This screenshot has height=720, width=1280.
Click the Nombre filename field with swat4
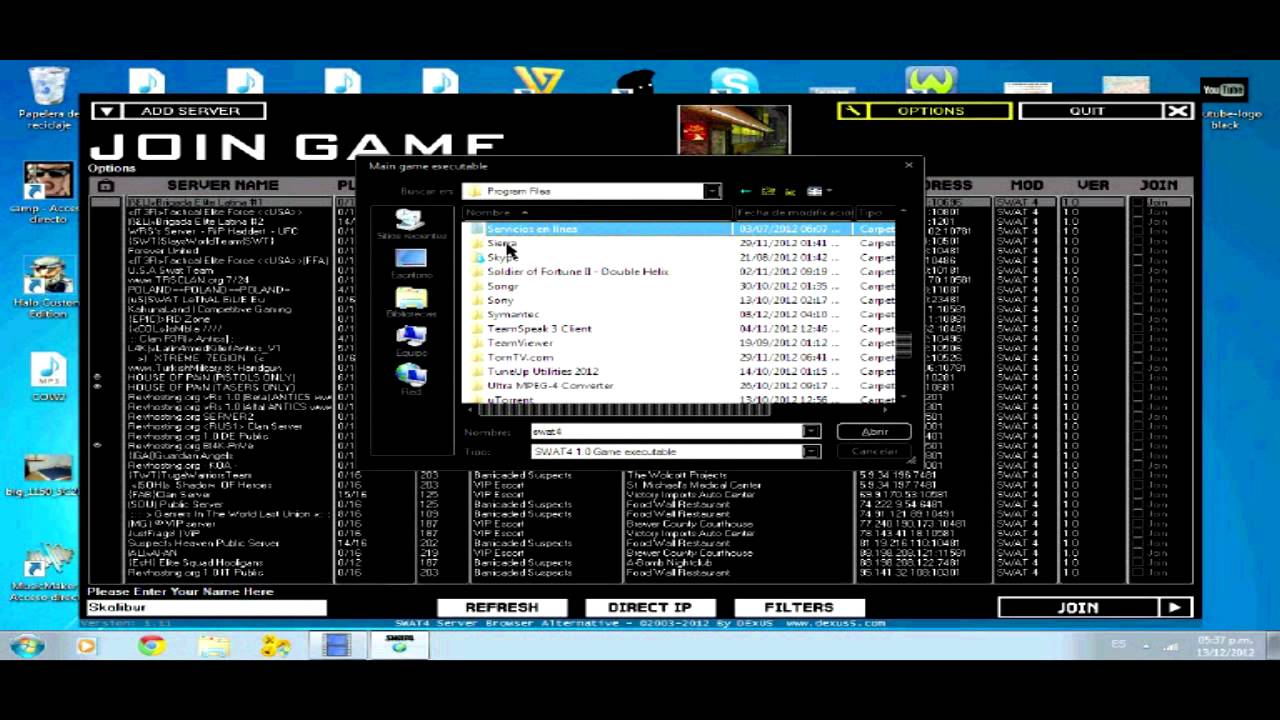(667, 432)
